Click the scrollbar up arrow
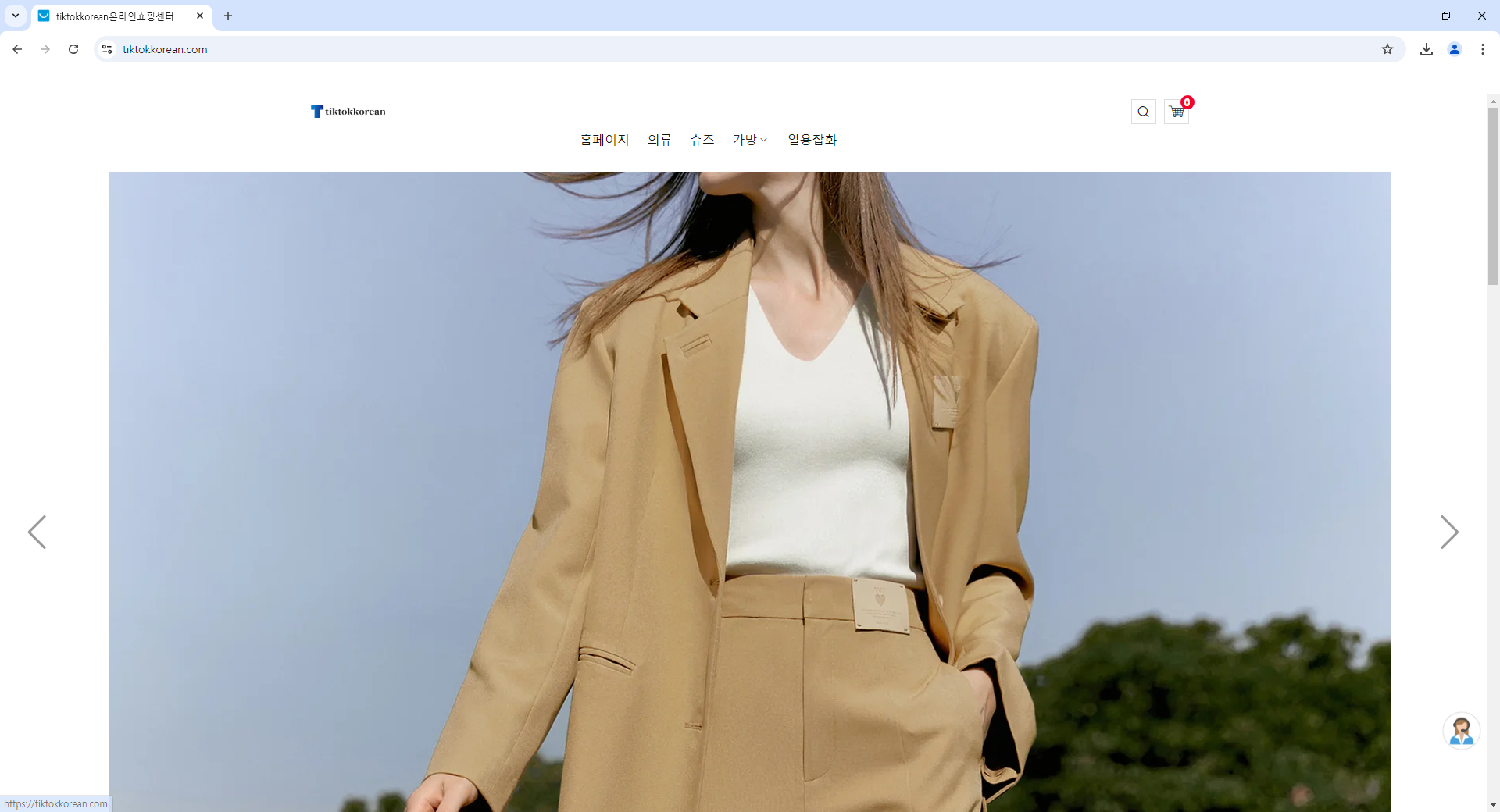The image size is (1500, 812). point(1493,101)
